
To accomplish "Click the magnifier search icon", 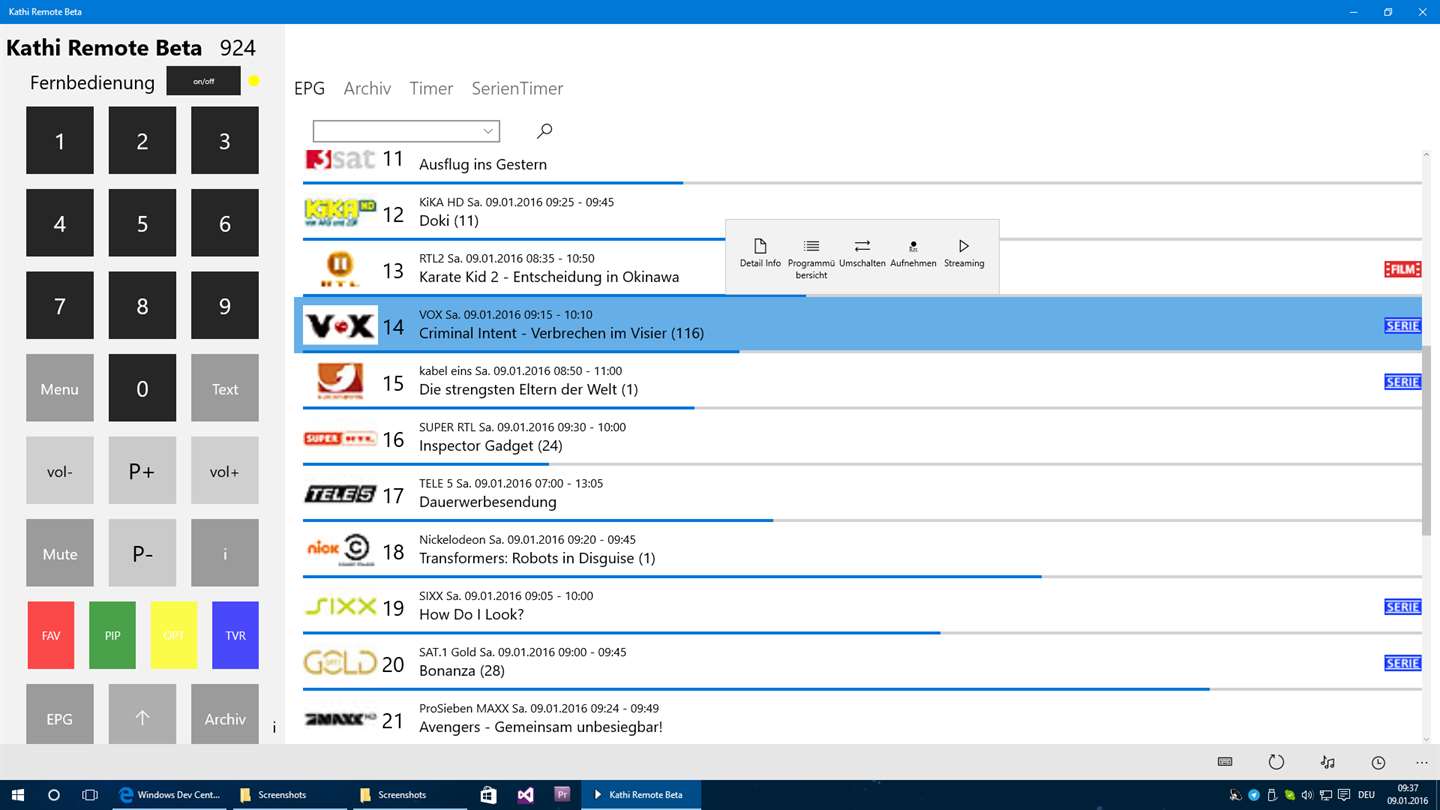I will pos(544,131).
